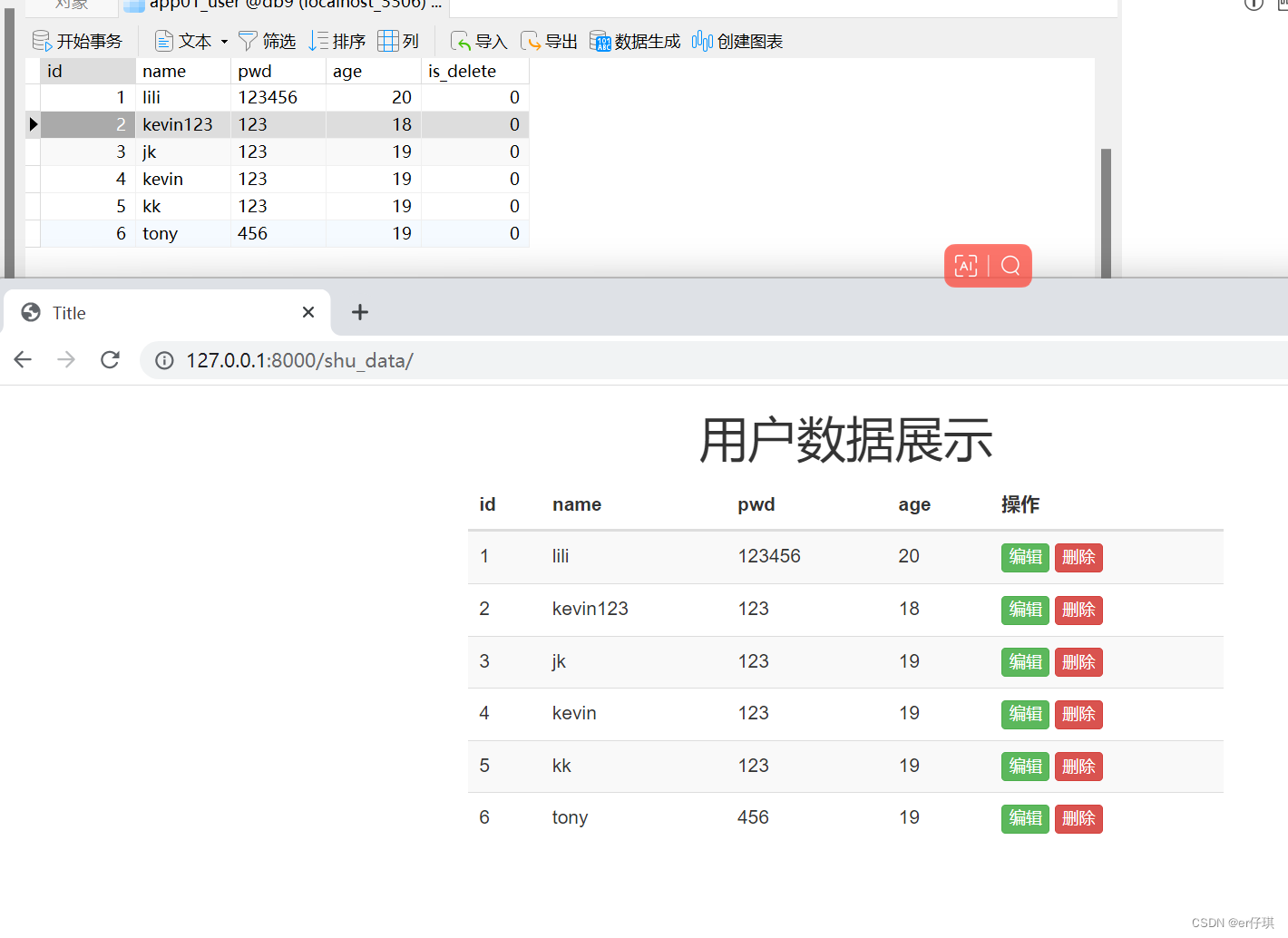Click the site info icon in address bar
The height and width of the screenshot is (938, 1288).
click(164, 361)
